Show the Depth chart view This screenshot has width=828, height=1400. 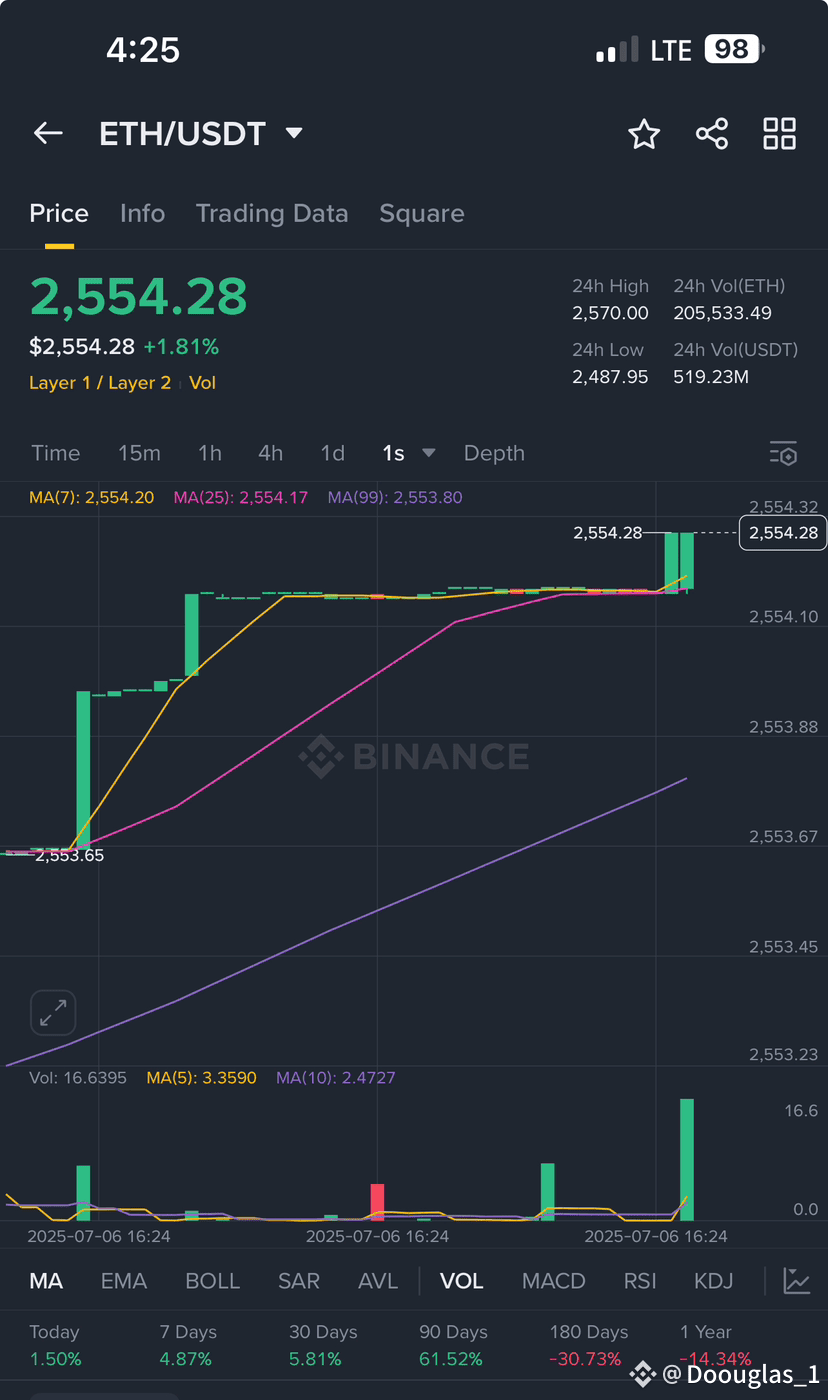click(x=494, y=453)
